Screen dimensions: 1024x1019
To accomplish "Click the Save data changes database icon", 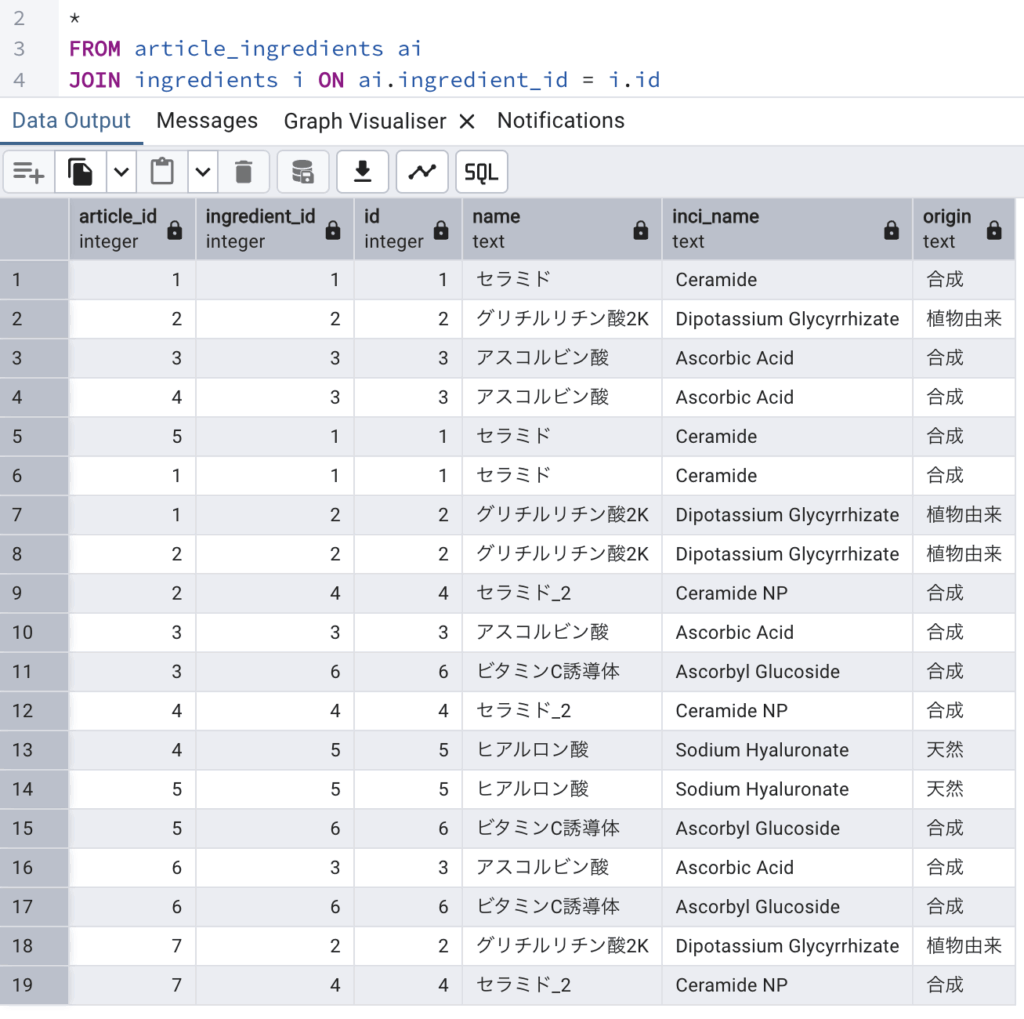I will (x=303, y=172).
